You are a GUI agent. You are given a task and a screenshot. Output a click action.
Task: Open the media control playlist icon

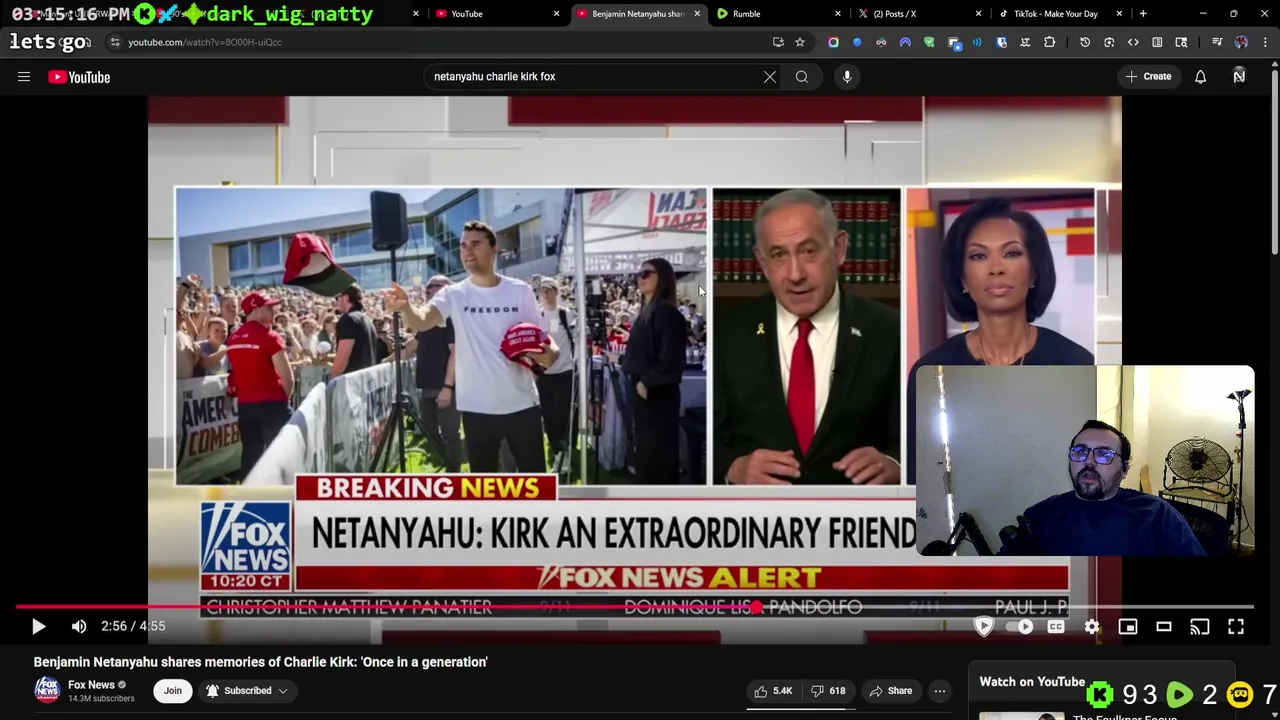[x=1217, y=42]
